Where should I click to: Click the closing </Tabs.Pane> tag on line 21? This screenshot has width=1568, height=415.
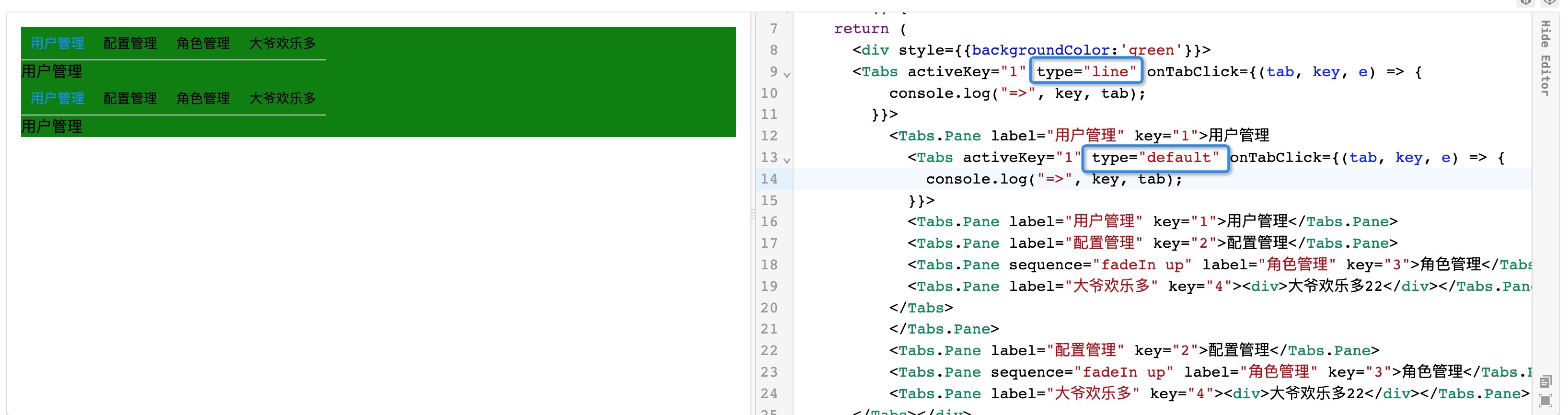click(x=944, y=329)
